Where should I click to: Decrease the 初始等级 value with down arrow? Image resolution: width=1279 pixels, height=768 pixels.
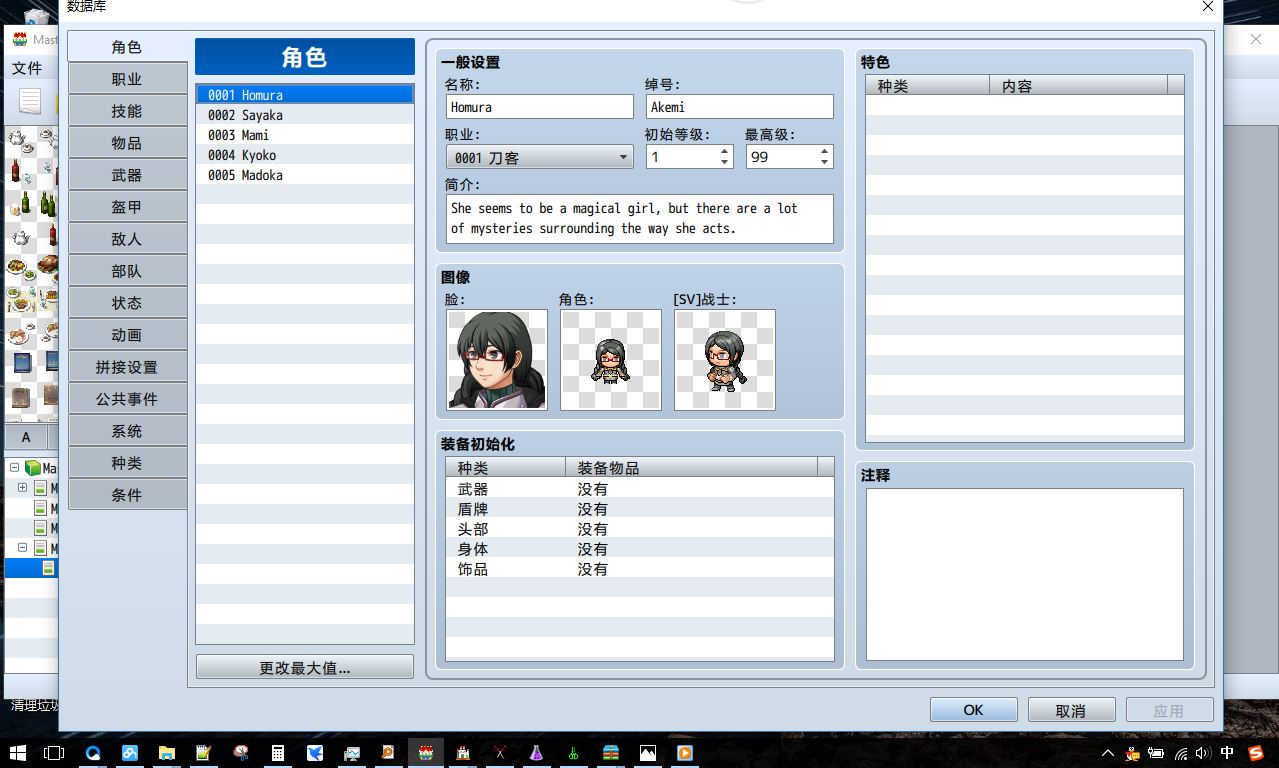[x=725, y=162]
